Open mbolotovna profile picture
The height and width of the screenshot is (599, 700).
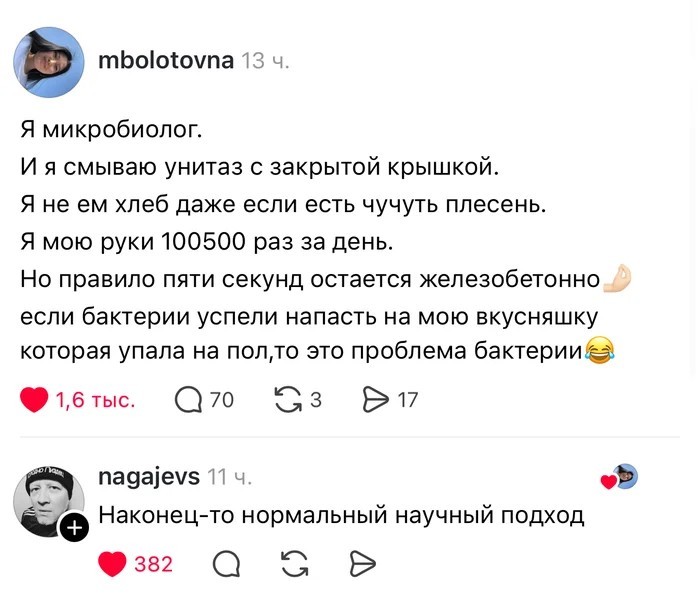tap(47, 62)
